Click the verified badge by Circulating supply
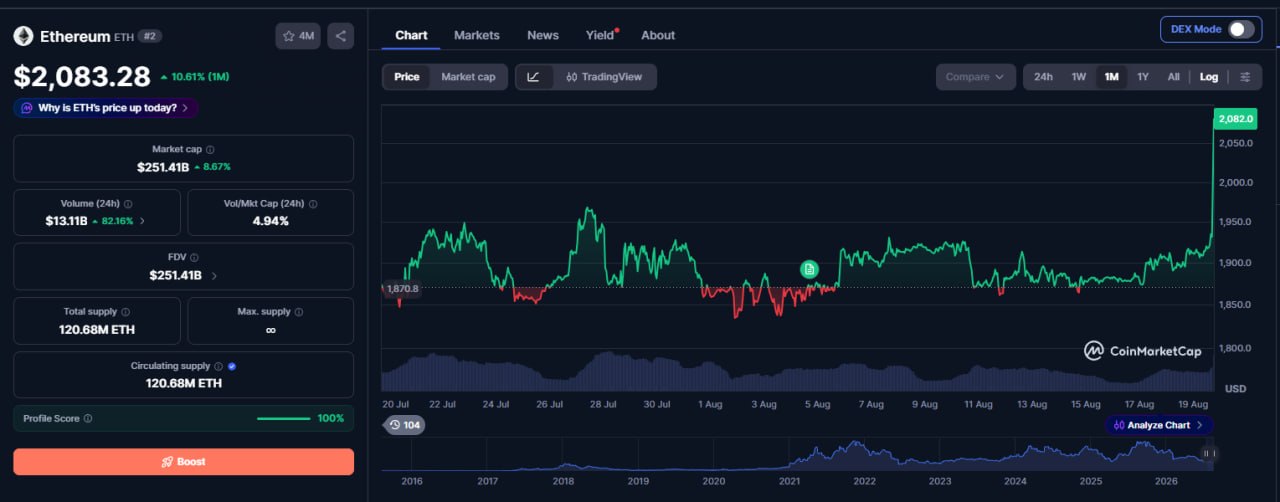The width and height of the screenshot is (1280, 502). click(x=232, y=366)
